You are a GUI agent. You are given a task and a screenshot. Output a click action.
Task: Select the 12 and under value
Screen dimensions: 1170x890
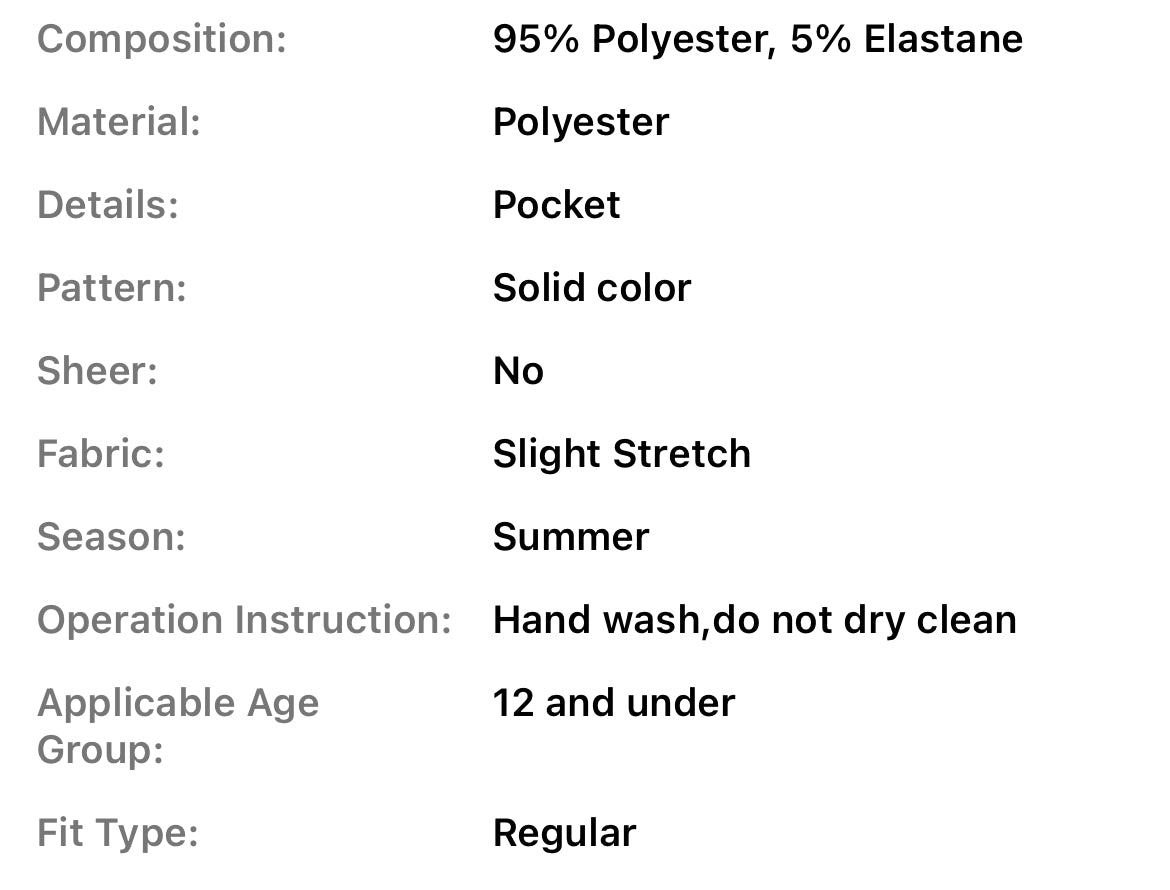click(x=613, y=704)
